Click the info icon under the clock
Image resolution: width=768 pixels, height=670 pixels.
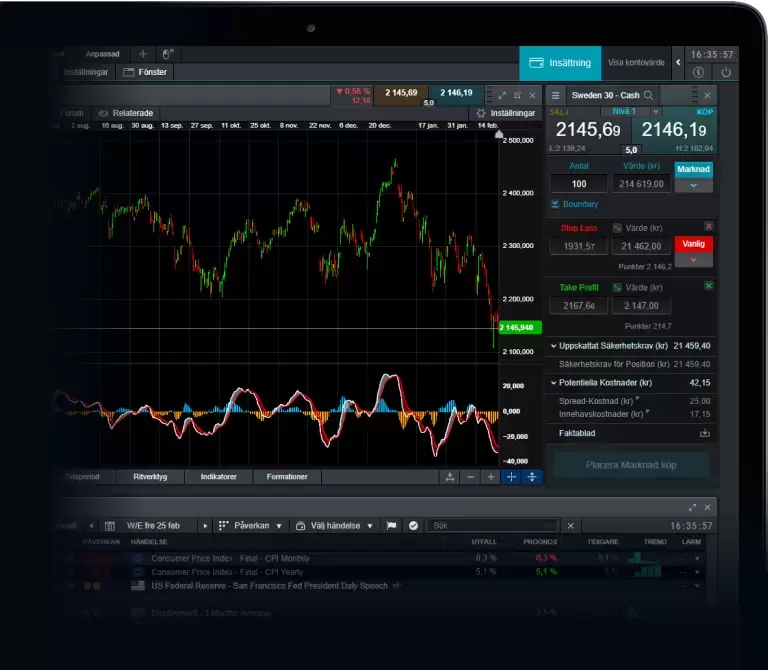pos(698,72)
